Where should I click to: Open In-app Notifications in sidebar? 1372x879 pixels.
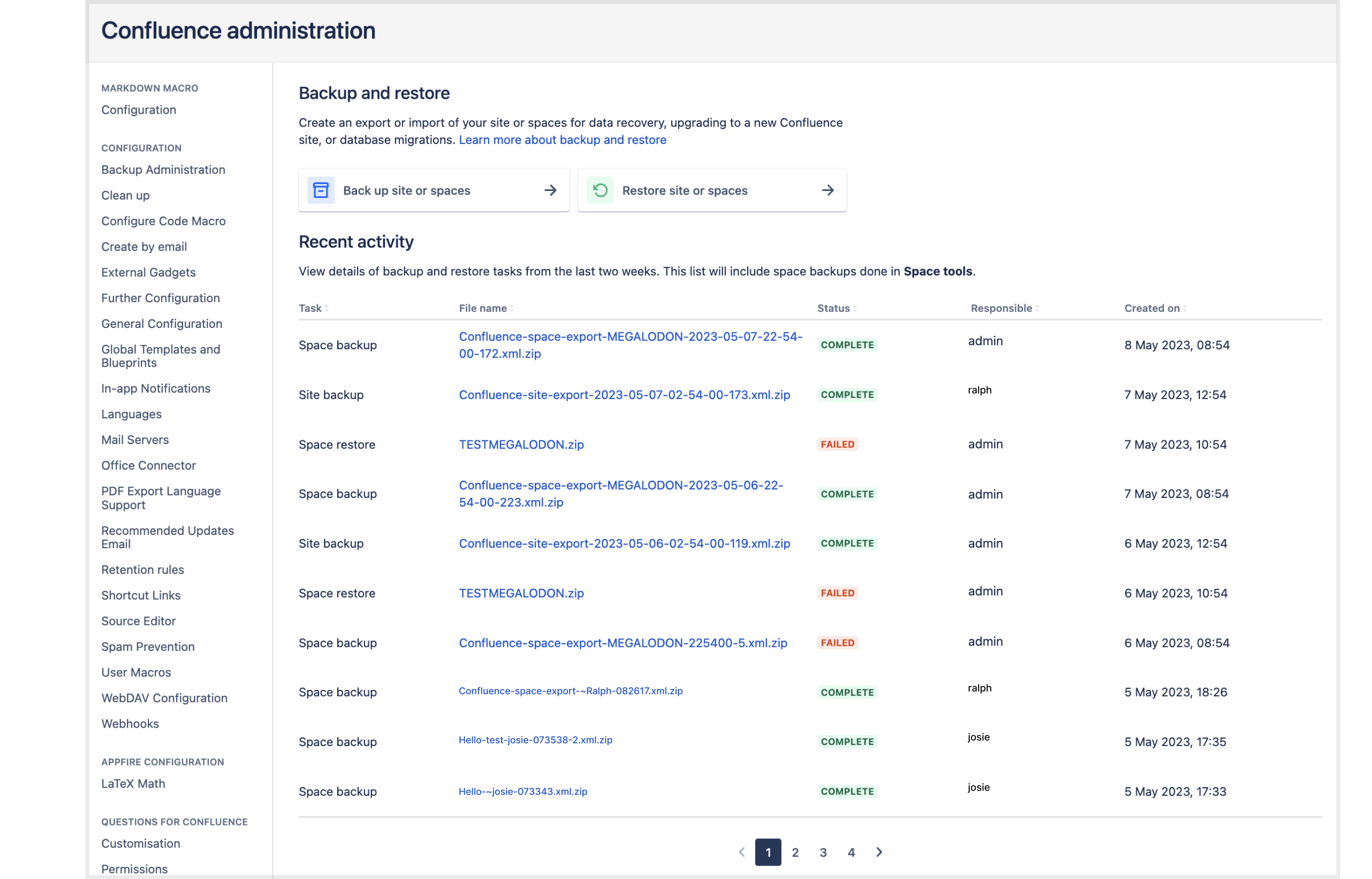pos(156,388)
